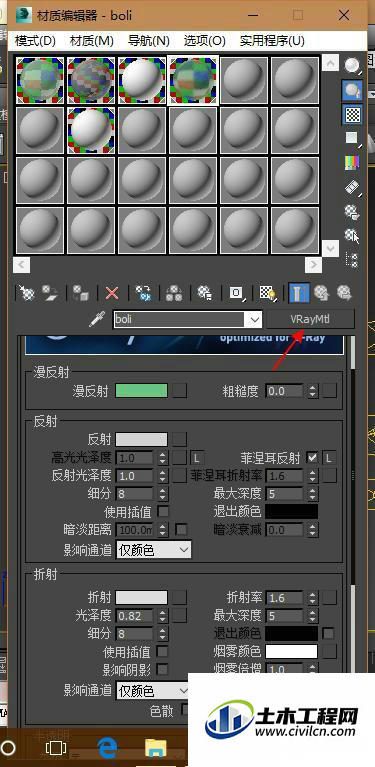Toggle the L lock beside 菲涅耳反射
The height and width of the screenshot is (767, 375).
[x=329, y=458]
